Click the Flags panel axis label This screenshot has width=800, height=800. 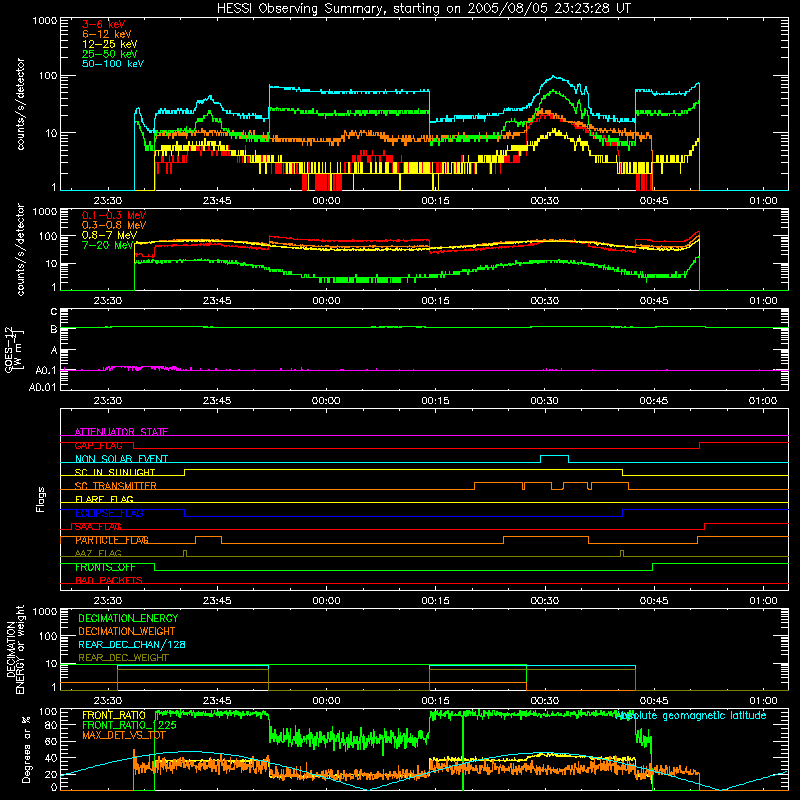pyautogui.click(x=41, y=499)
